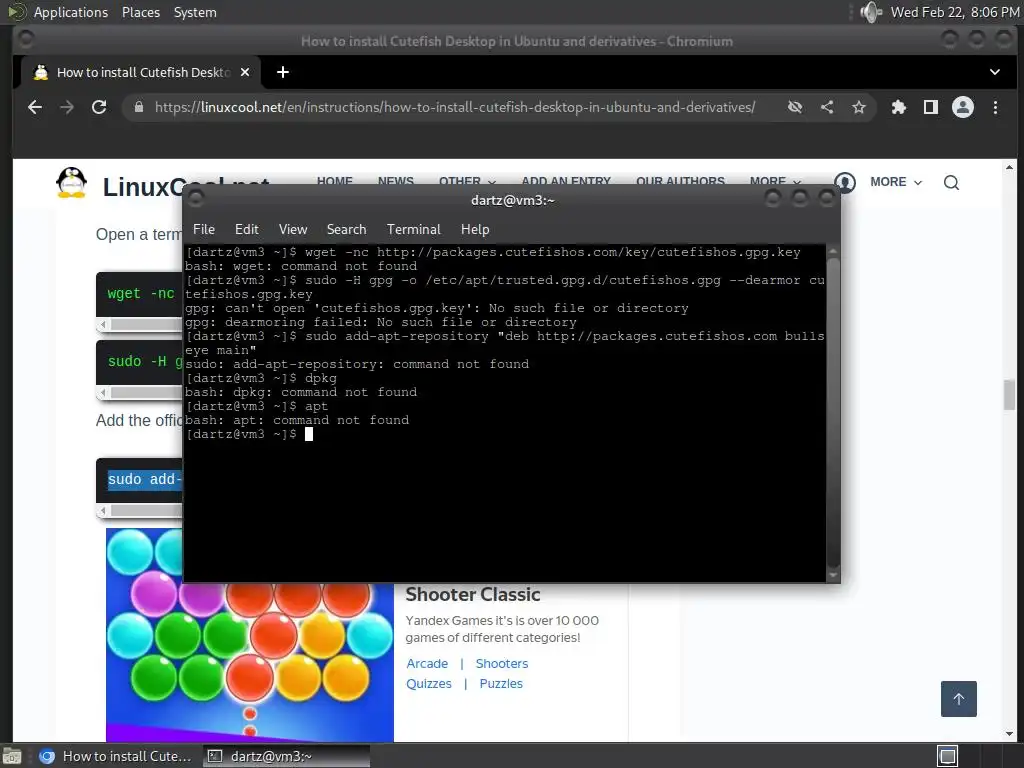Bookmark this page with the star
This screenshot has height=768, width=1024.
(x=859, y=107)
